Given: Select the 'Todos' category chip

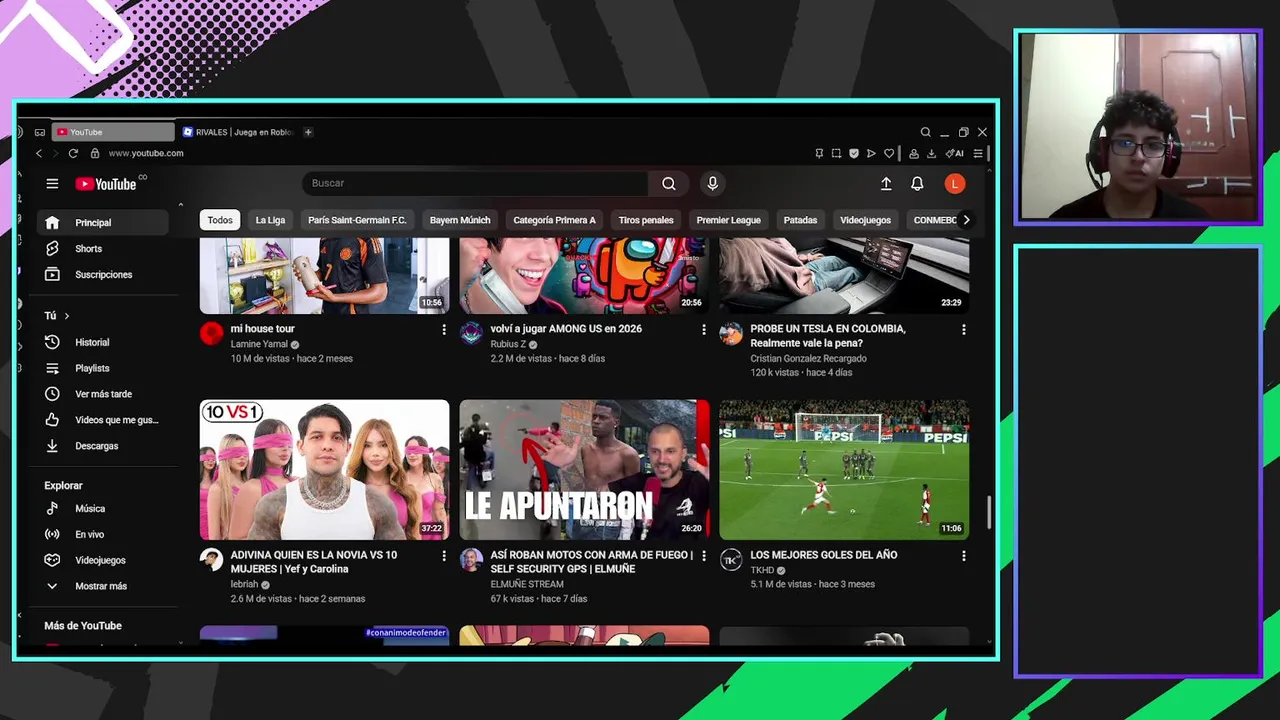Looking at the screenshot, I should click(x=220, y=220).
